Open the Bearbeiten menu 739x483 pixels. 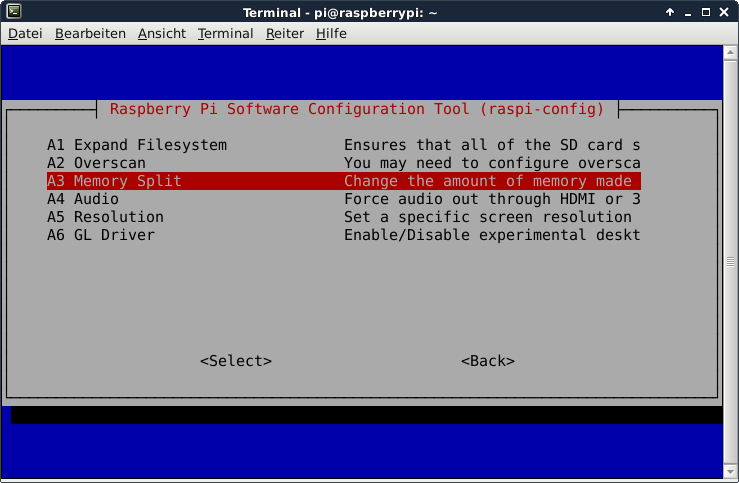pyautogui.click(x=90, y=33)
